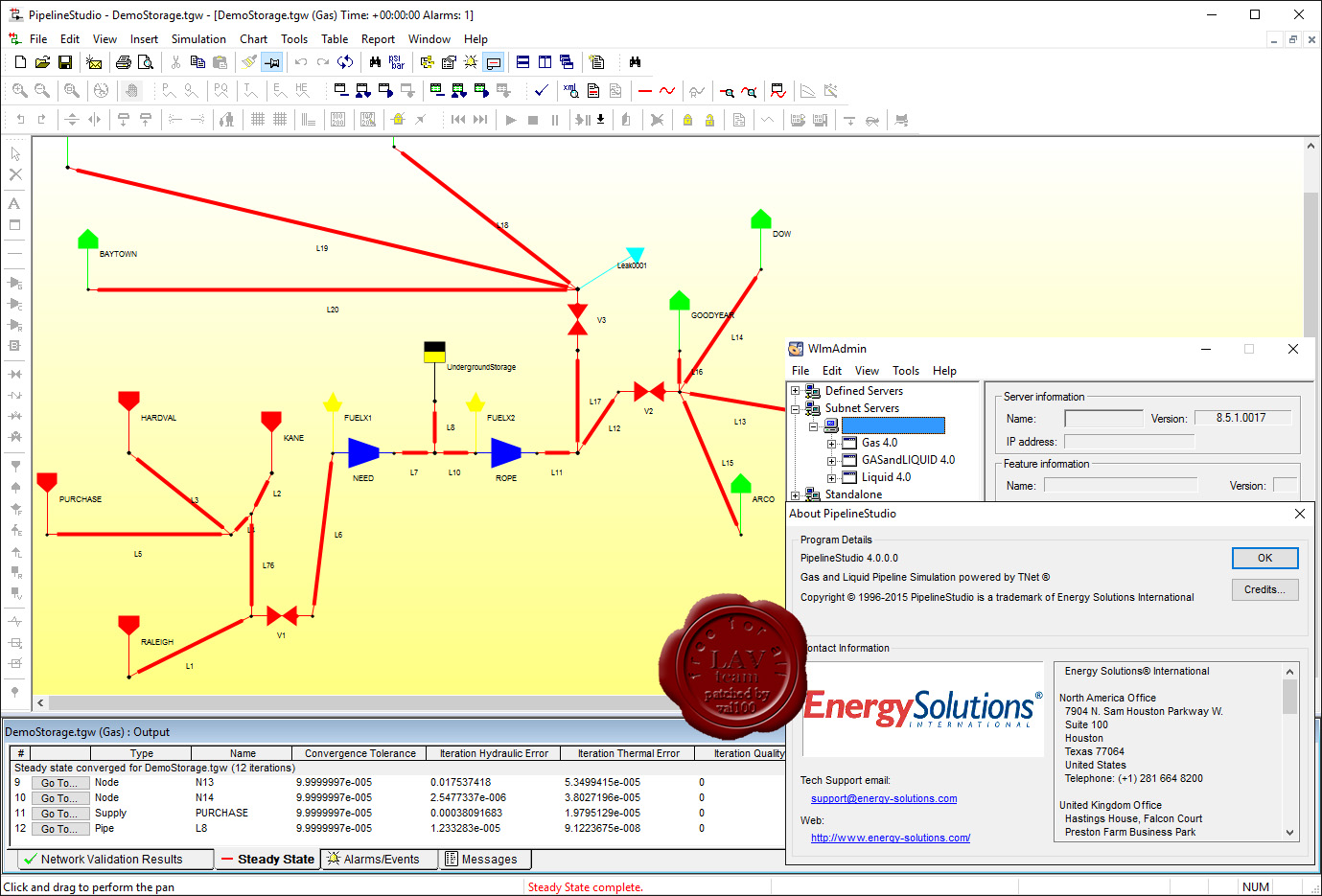1322x896 pixels.
Task: Click the canvas vertical scrollbar thumb
Action: [x=1310, y=264]
